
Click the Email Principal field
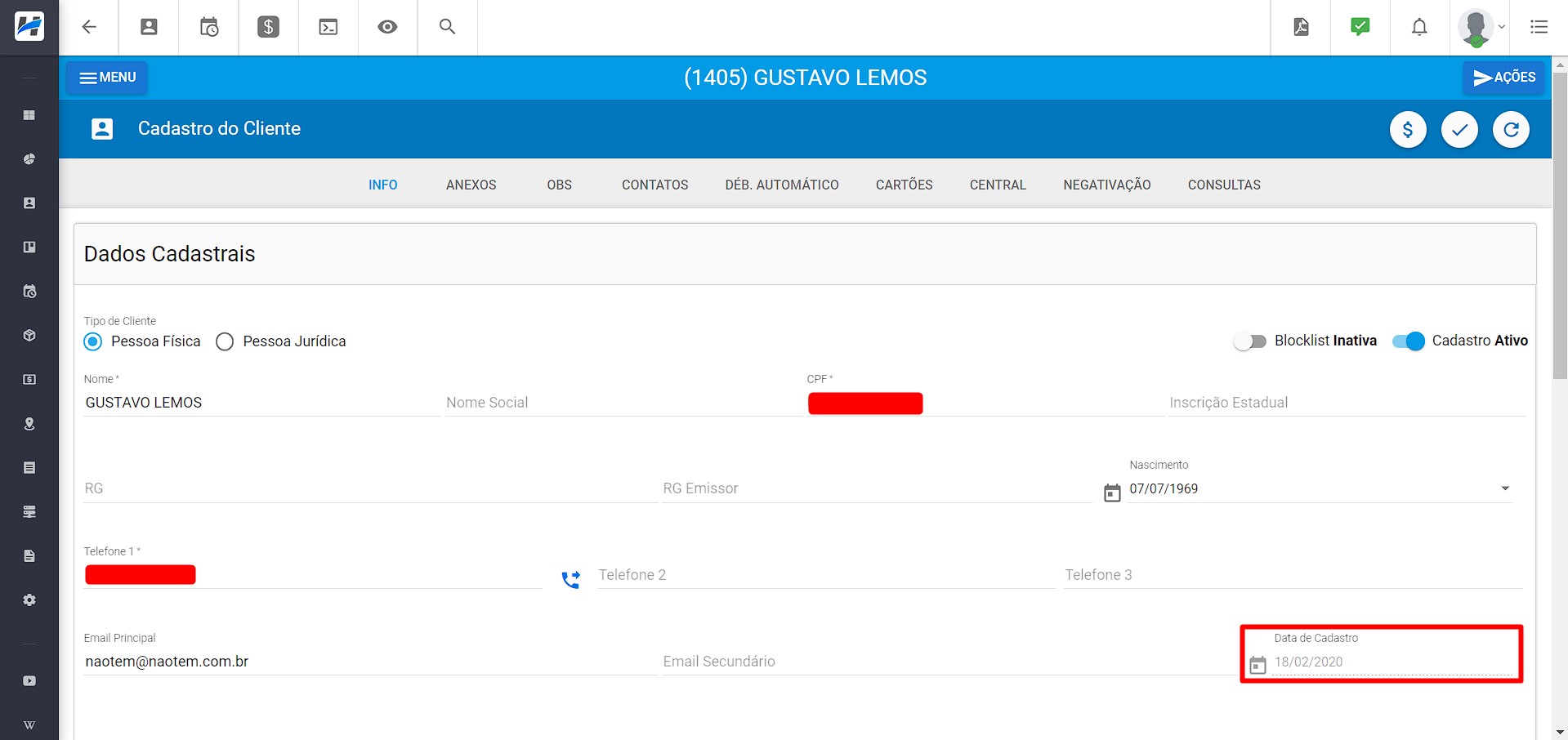(x=369, y=662)
